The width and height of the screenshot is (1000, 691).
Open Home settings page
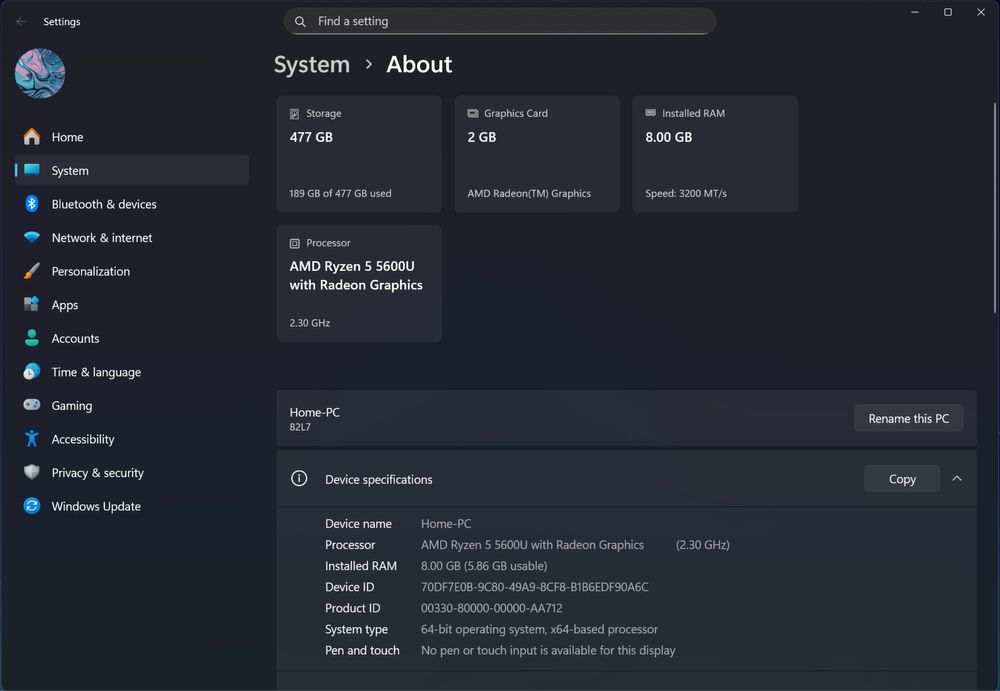pos(131,137)
